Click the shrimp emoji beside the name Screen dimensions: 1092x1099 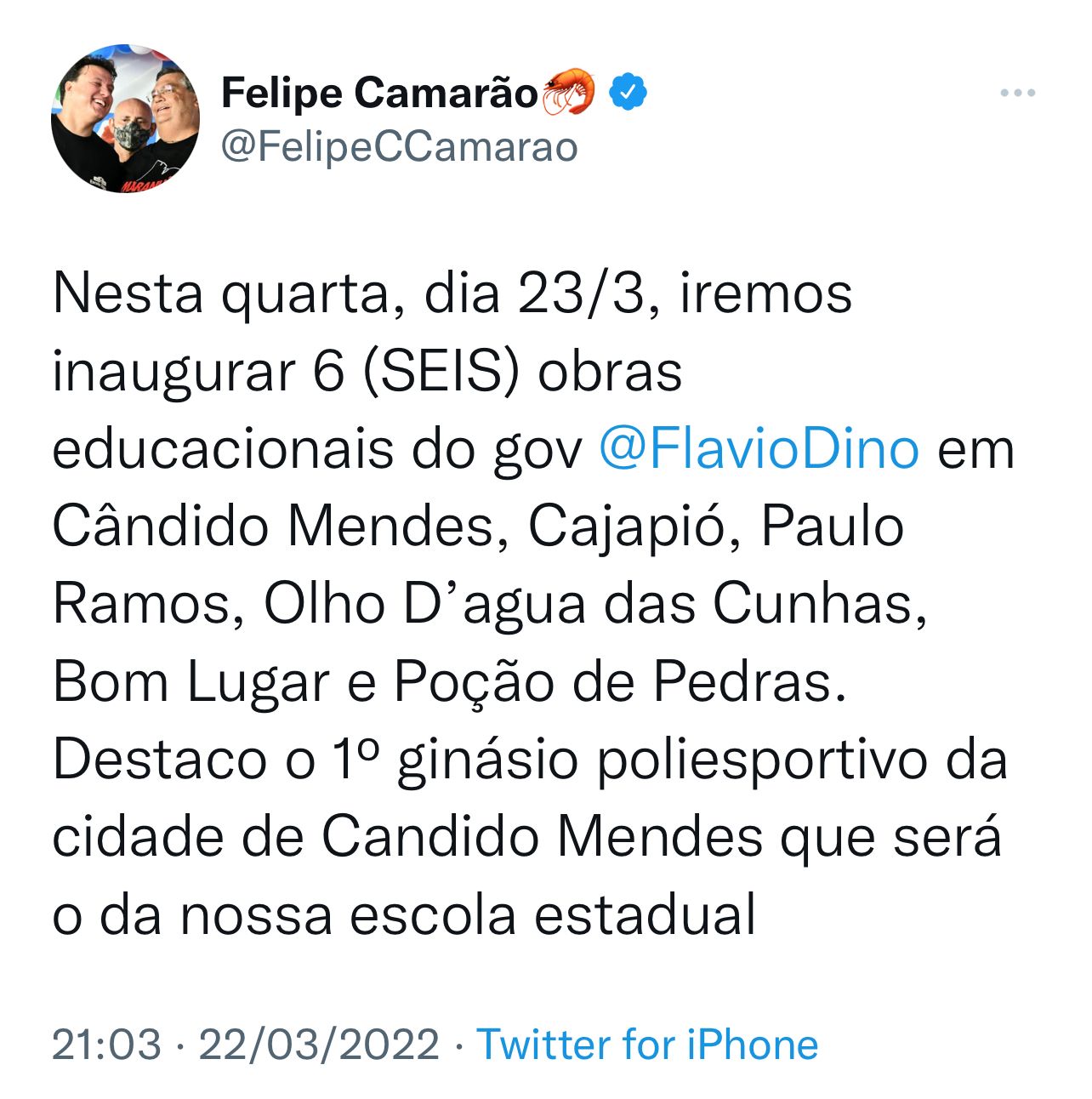[568, 92]
